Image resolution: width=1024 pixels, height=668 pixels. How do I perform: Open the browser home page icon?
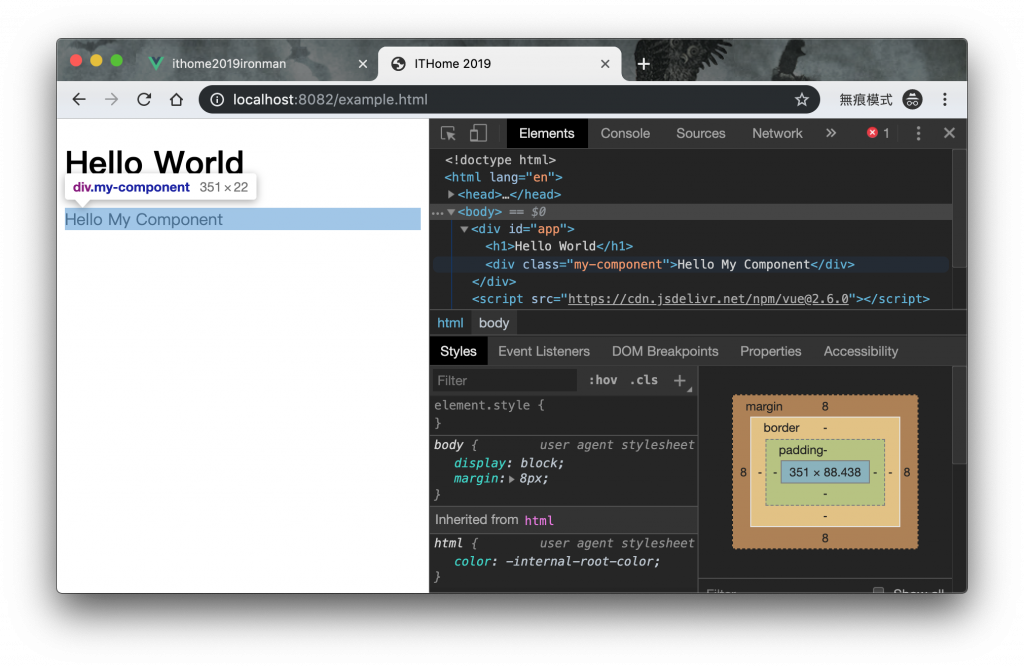tap(176, 99)
